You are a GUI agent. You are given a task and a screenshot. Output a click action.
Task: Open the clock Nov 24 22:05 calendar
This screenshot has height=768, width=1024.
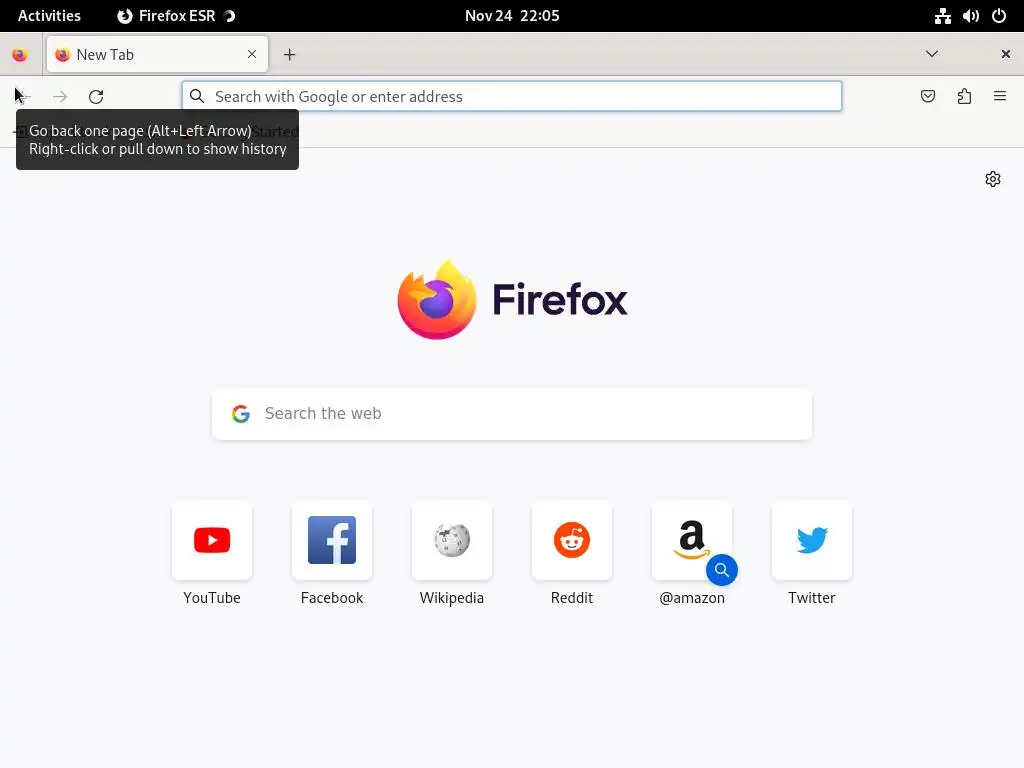click(x=512, y=16)
